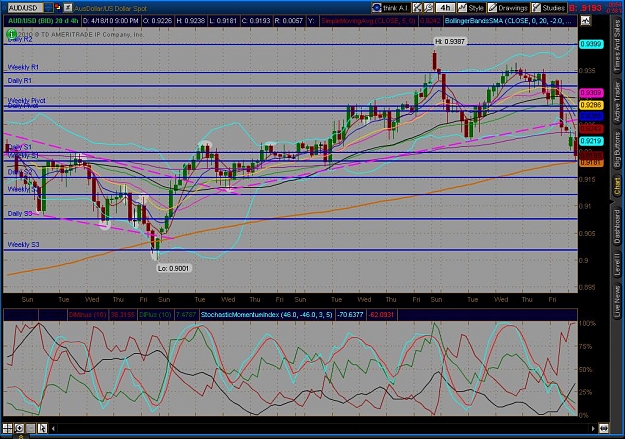Click the Daily S3 pivot label
The width and height of the screenshot is (625, 439).
(20, 214)
